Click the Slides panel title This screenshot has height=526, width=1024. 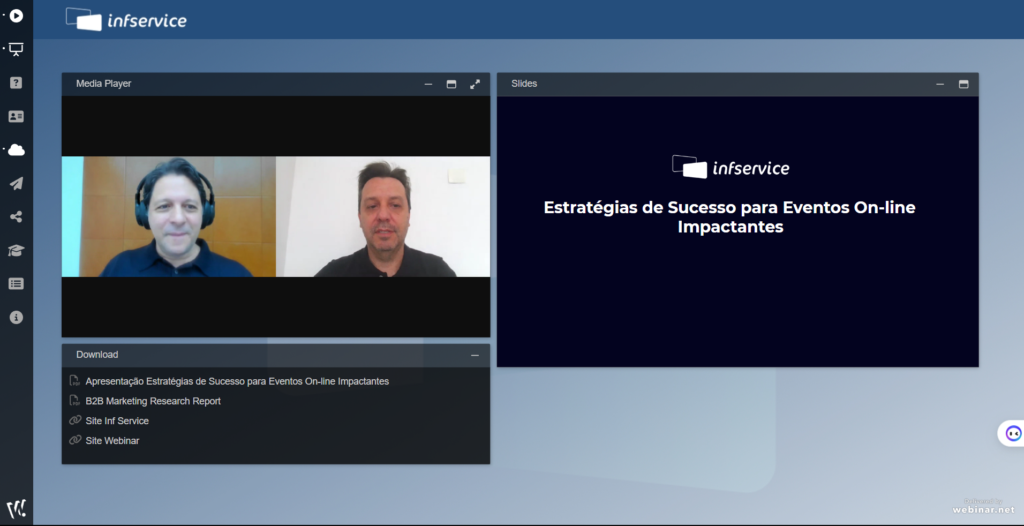pyautogui.click(x=524, y=84)
